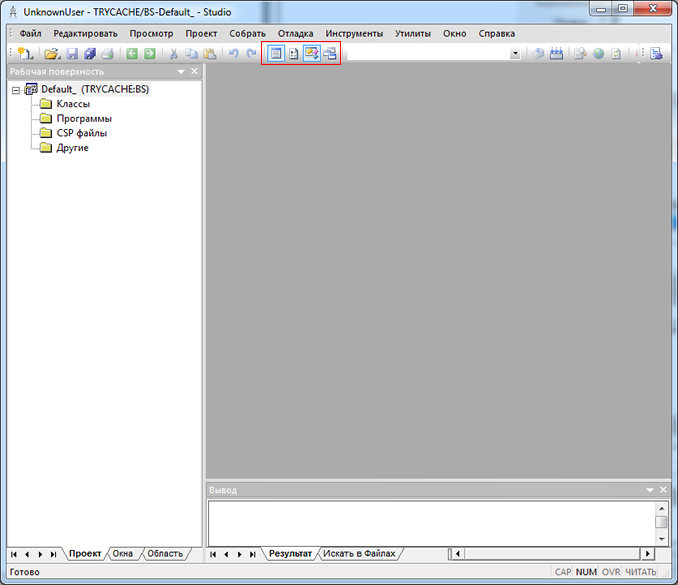Open the Проект menu
678x585 pixels.
coord(201,34)
